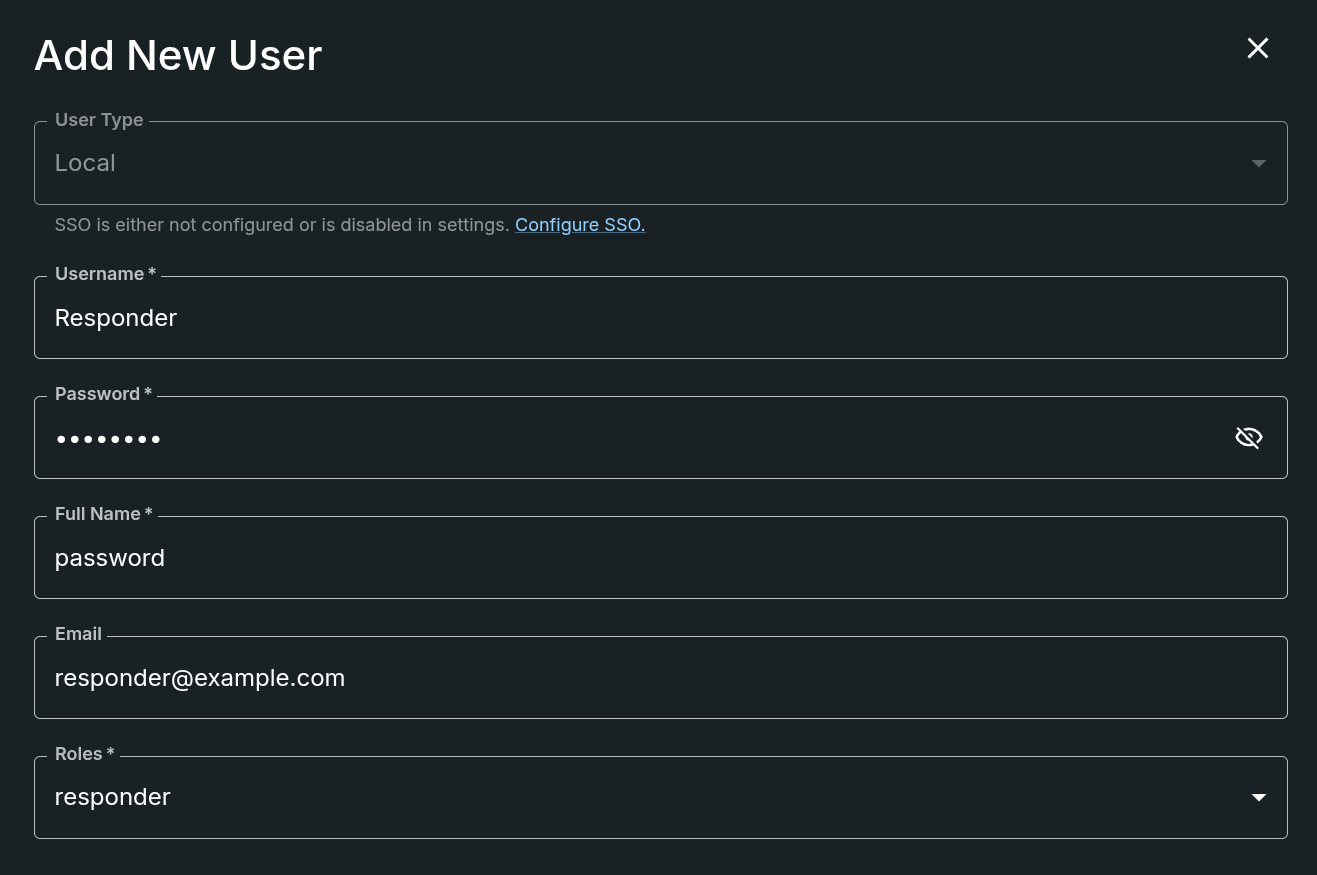The height and width of the screenshot is (875, 1317).
Task: Open the Configure SSO link
Action: coord(580,225)
